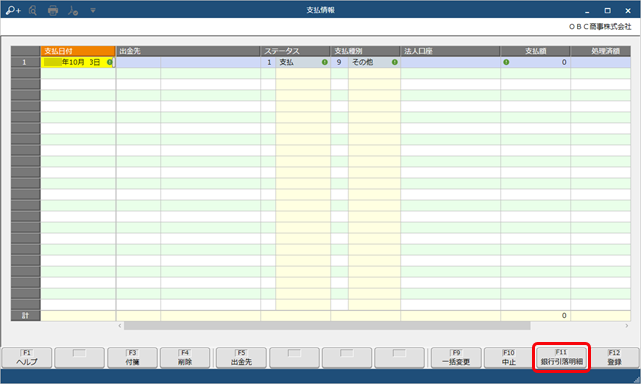The image size is (641, 384).
Task: Click the printer icon in title bar
Action: (x=53, y=10)
